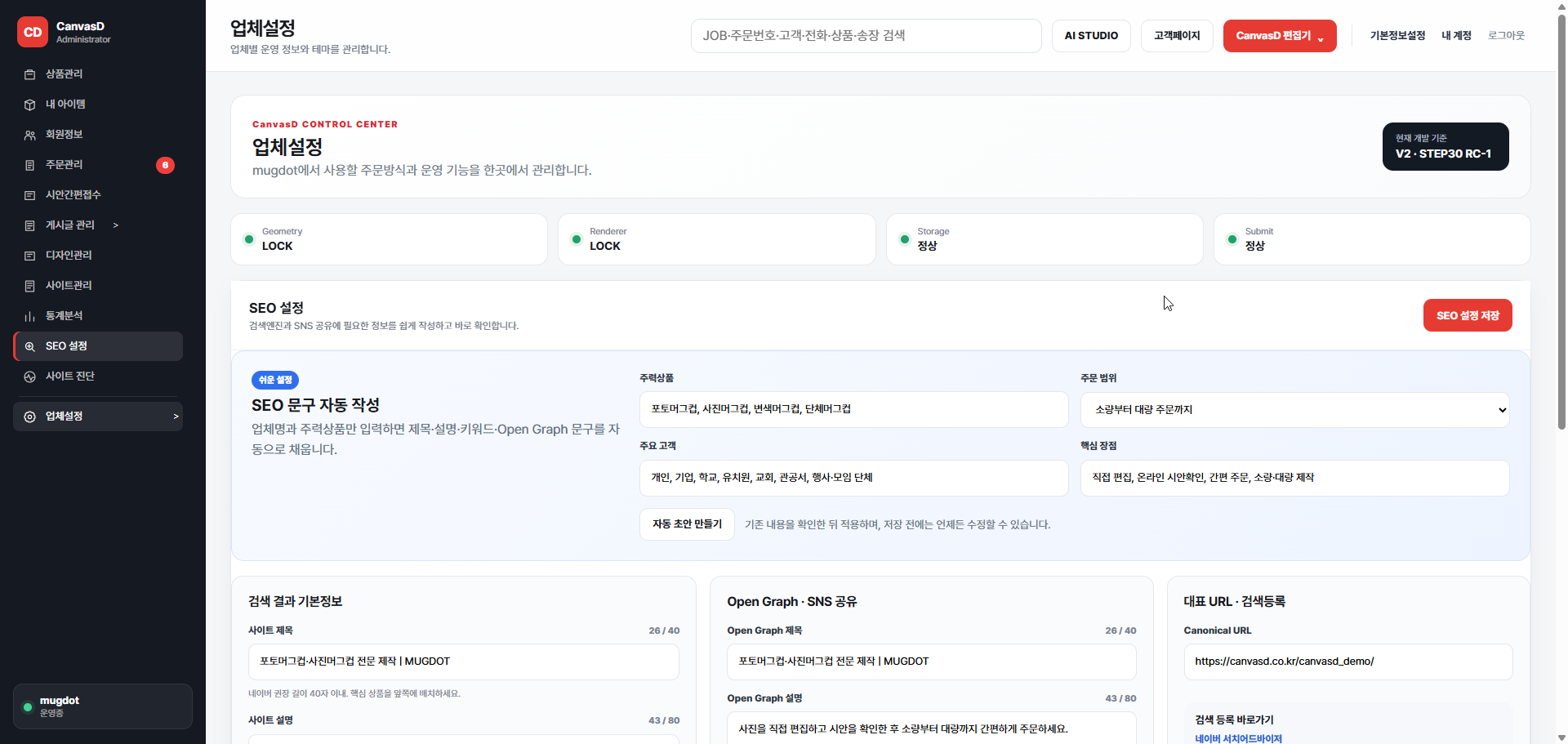Click the 사이트 제목 input field
1568x744 pixels.
(464, 662)
